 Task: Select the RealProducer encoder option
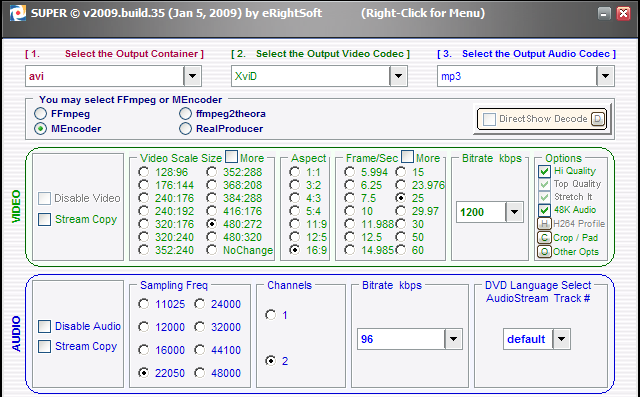tap(185, 129)
